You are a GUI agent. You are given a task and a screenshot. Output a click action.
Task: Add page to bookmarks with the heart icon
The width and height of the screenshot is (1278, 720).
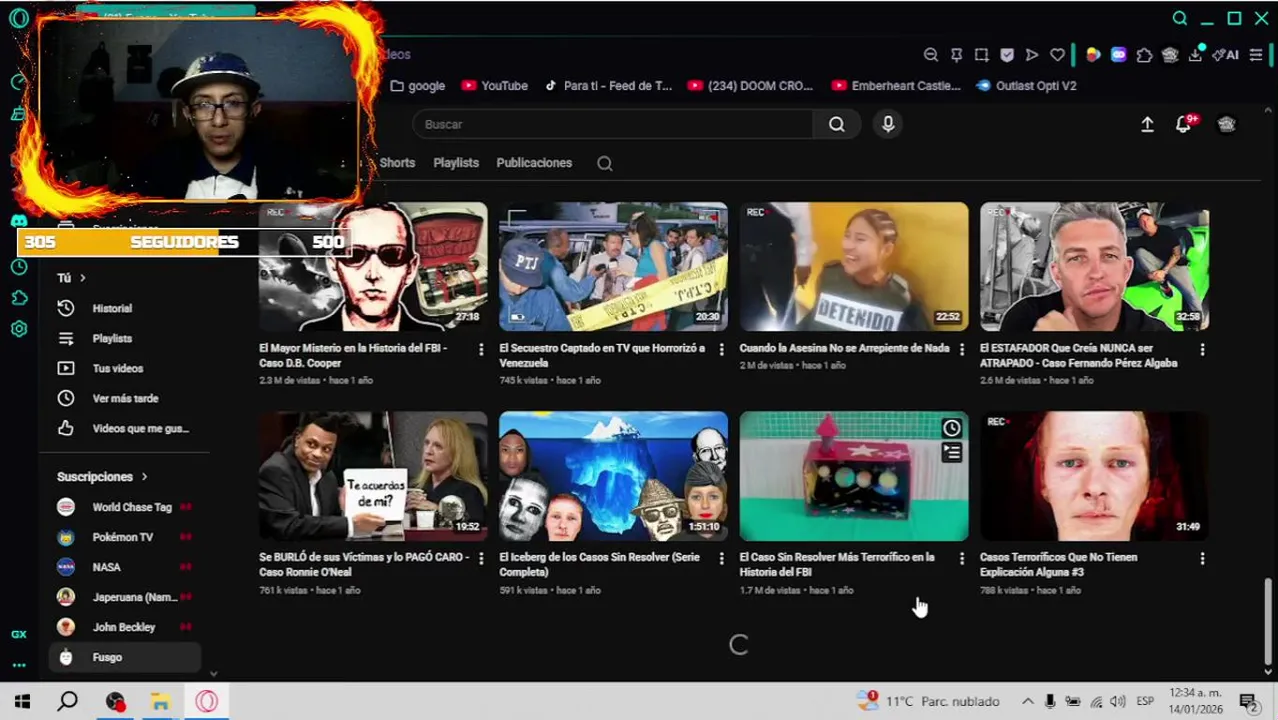click(x=1057, y=55)
